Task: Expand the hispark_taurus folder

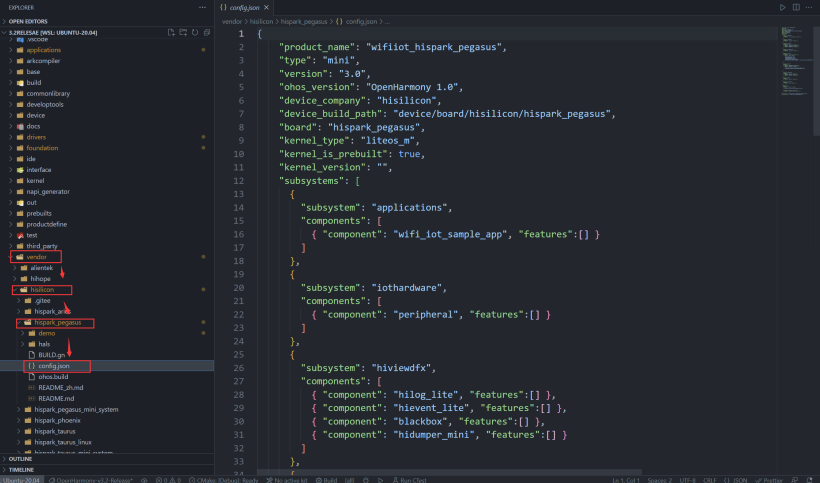Action: (x=55, y=431)
